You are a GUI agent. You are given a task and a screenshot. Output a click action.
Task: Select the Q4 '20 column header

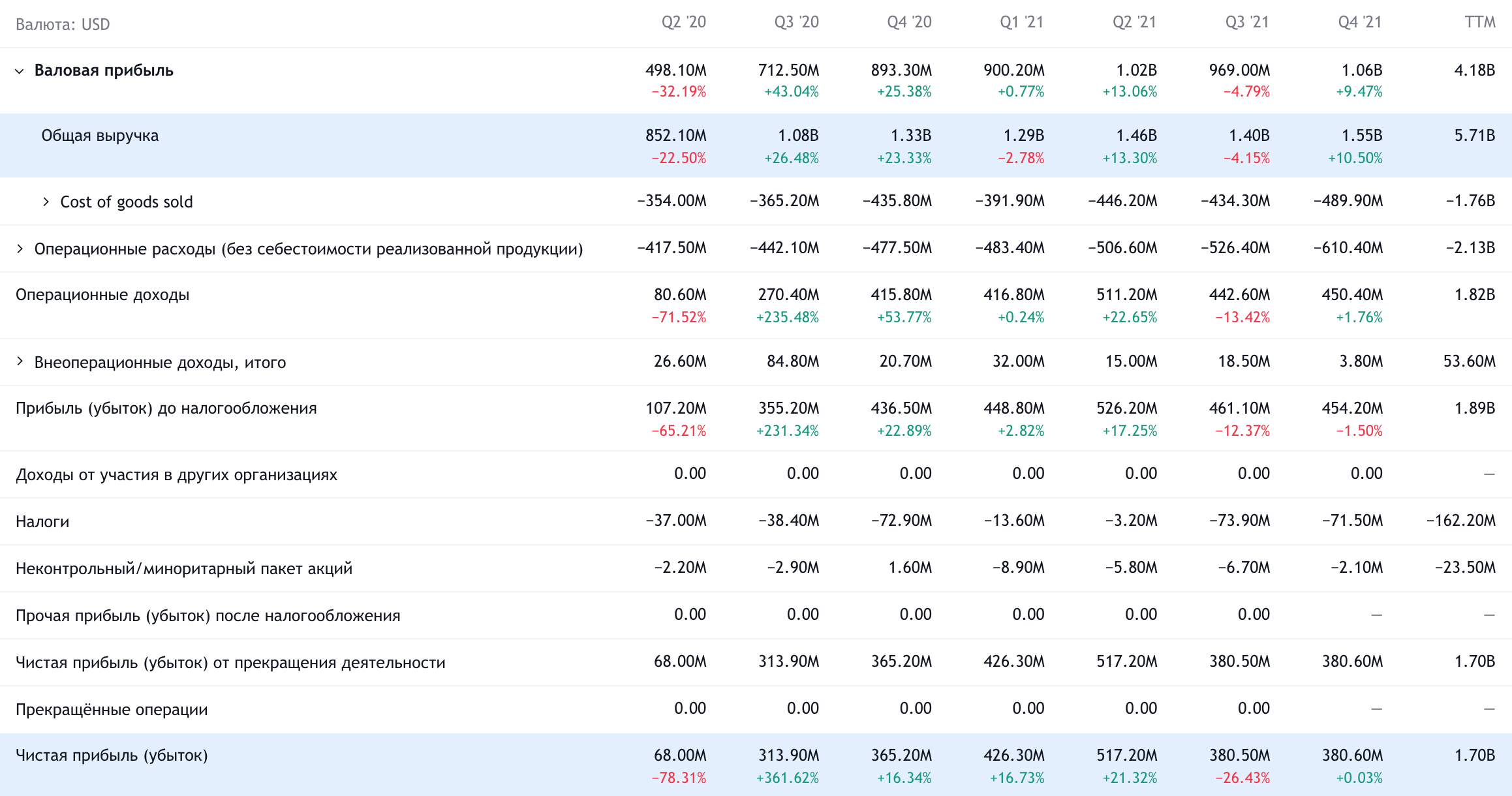coord(909,23)
